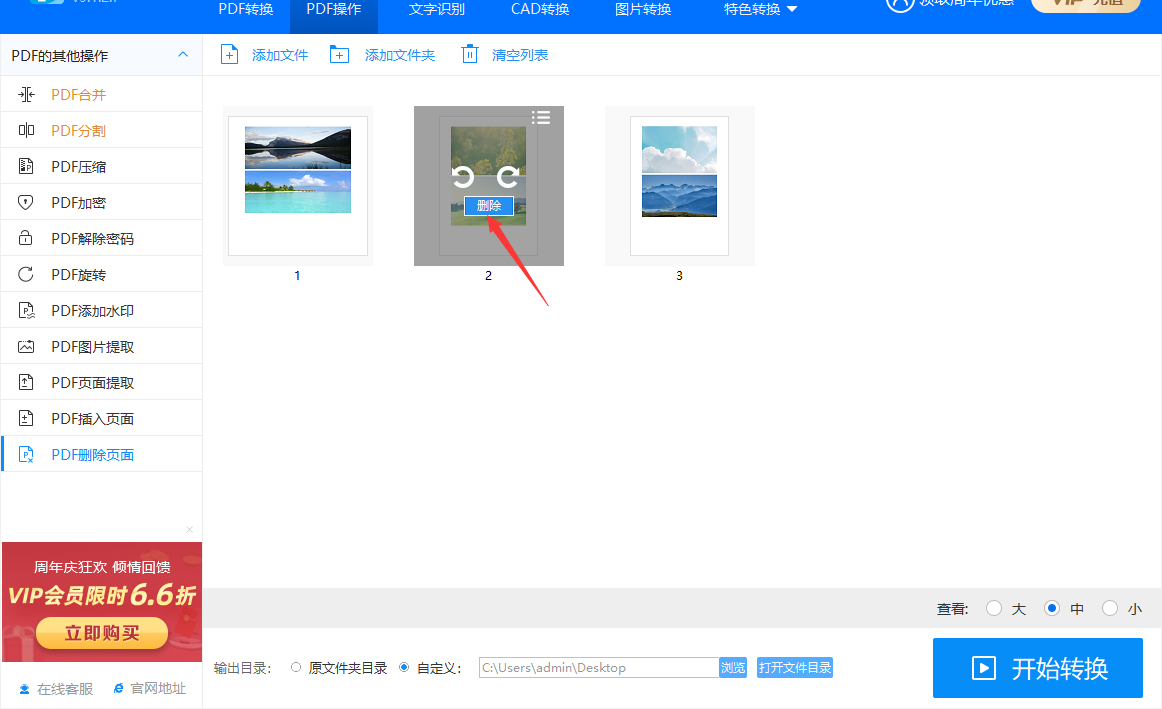Open the 特色转换 dropdown menu
This screenshot has width=1162, height=709.
(760, 10)
